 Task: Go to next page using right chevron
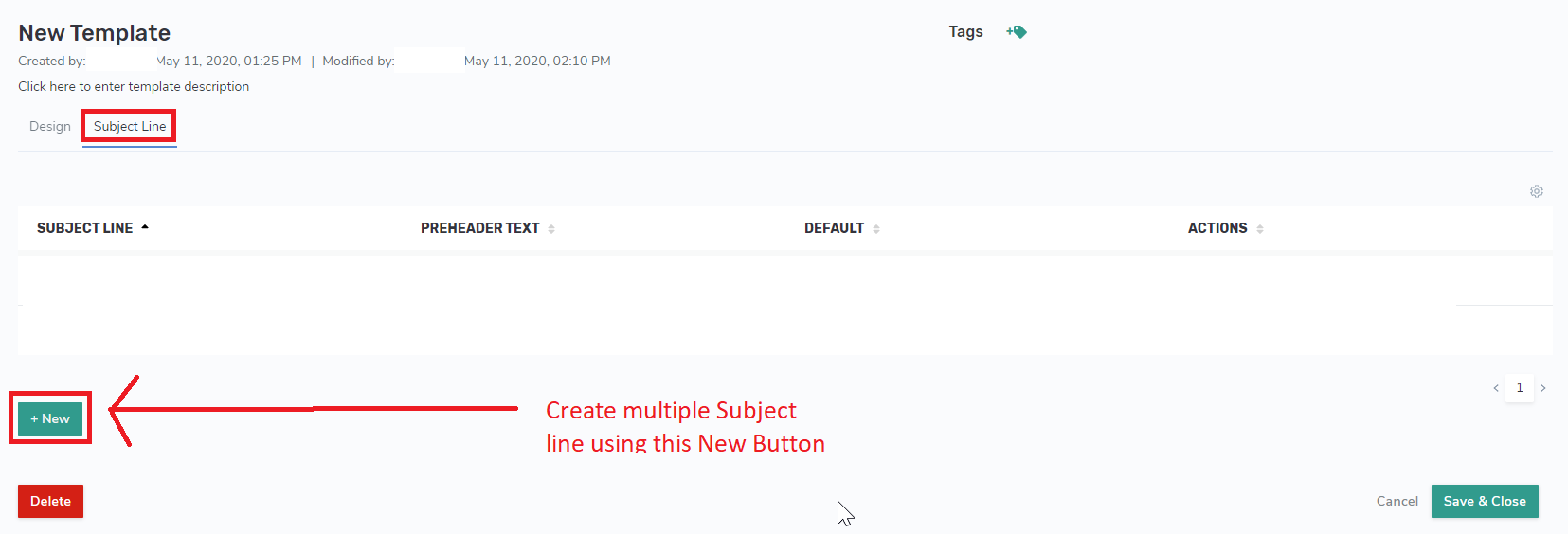click(1543, 388)
